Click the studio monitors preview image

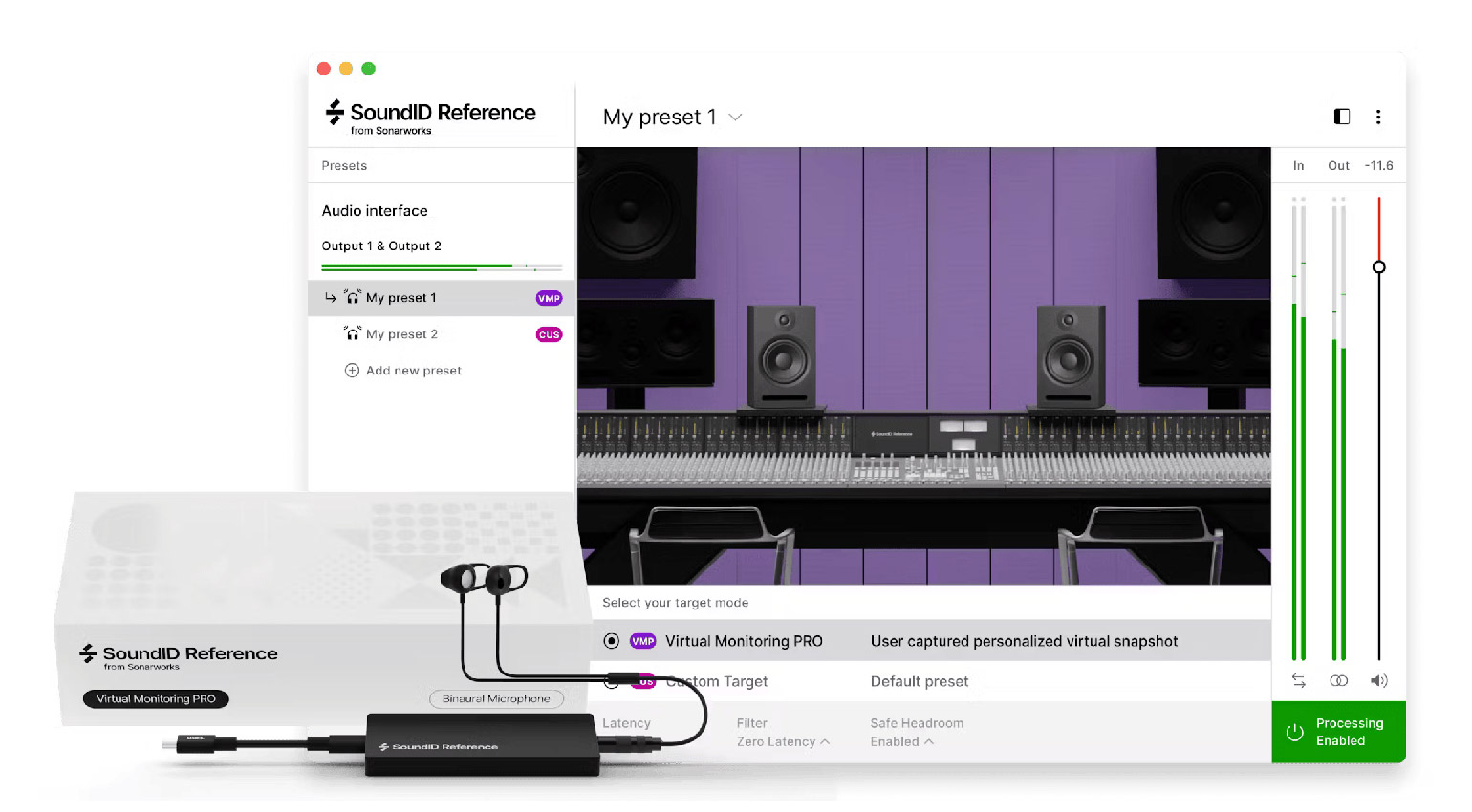point(923,365)
